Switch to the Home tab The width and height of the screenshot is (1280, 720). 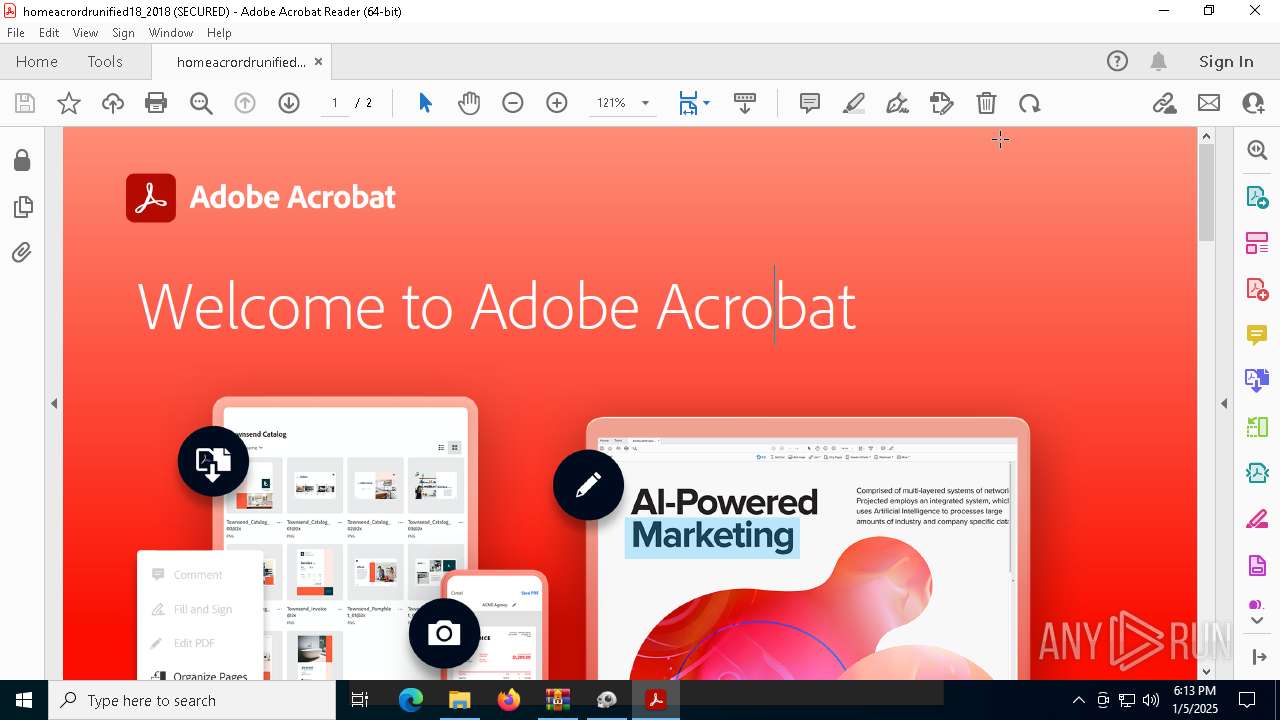click(x=37, y=61)
